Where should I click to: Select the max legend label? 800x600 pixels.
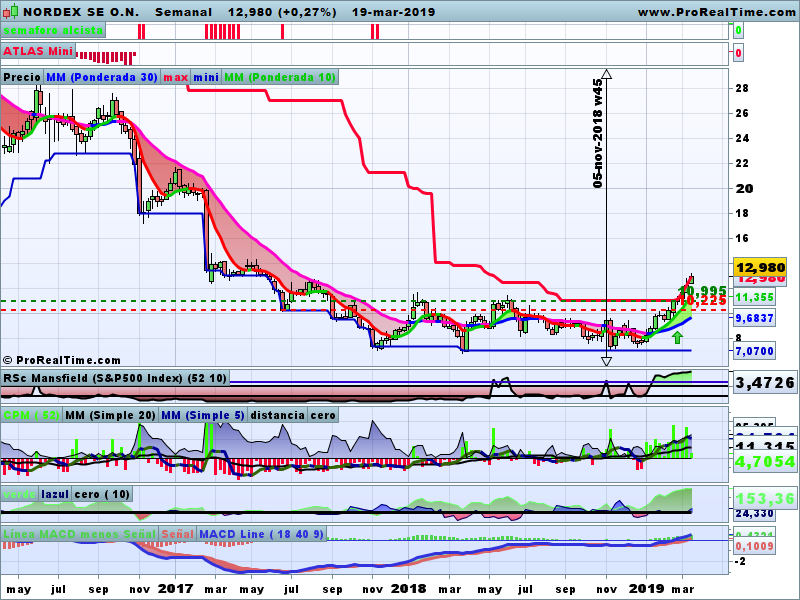point(176,77)
